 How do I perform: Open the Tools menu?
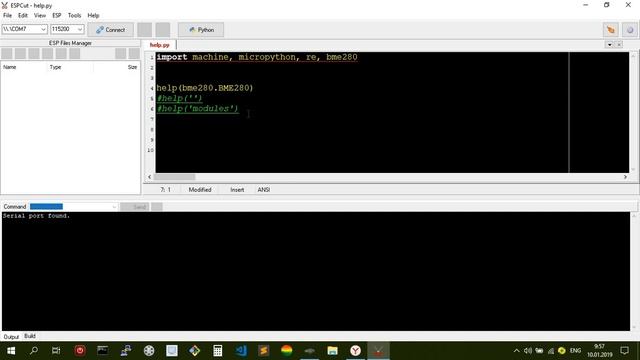click(x=74, y=16)
